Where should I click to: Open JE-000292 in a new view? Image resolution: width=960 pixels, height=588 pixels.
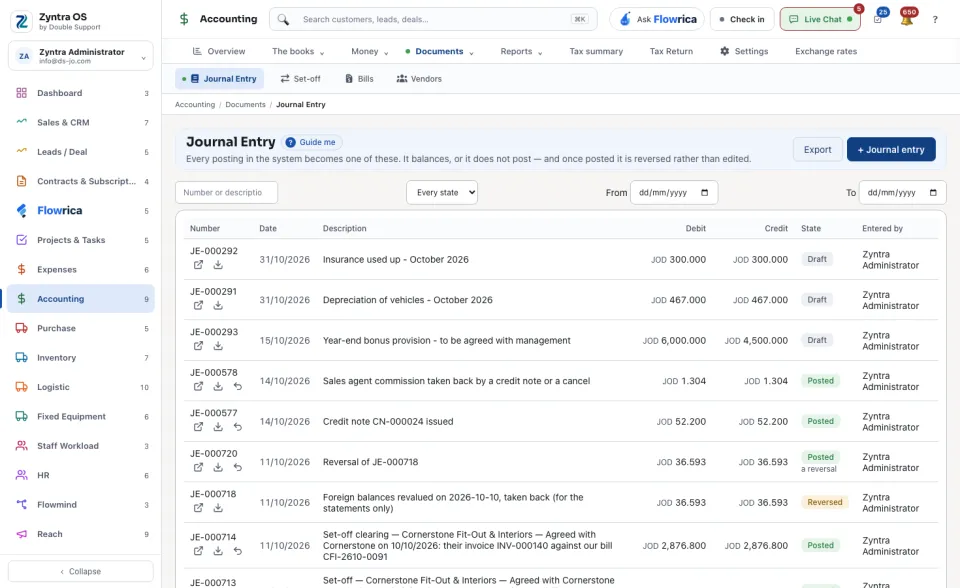[x=198, y=265]
